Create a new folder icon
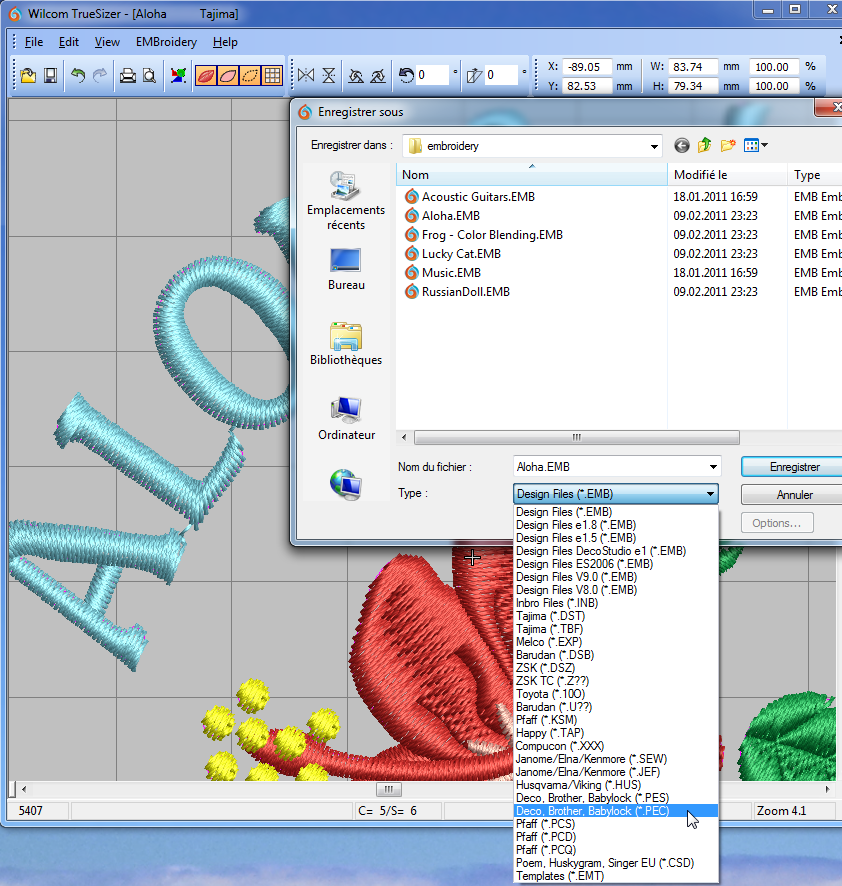This screenshot has width=842, height=886. pyautogui.click(x=728, y=146)
